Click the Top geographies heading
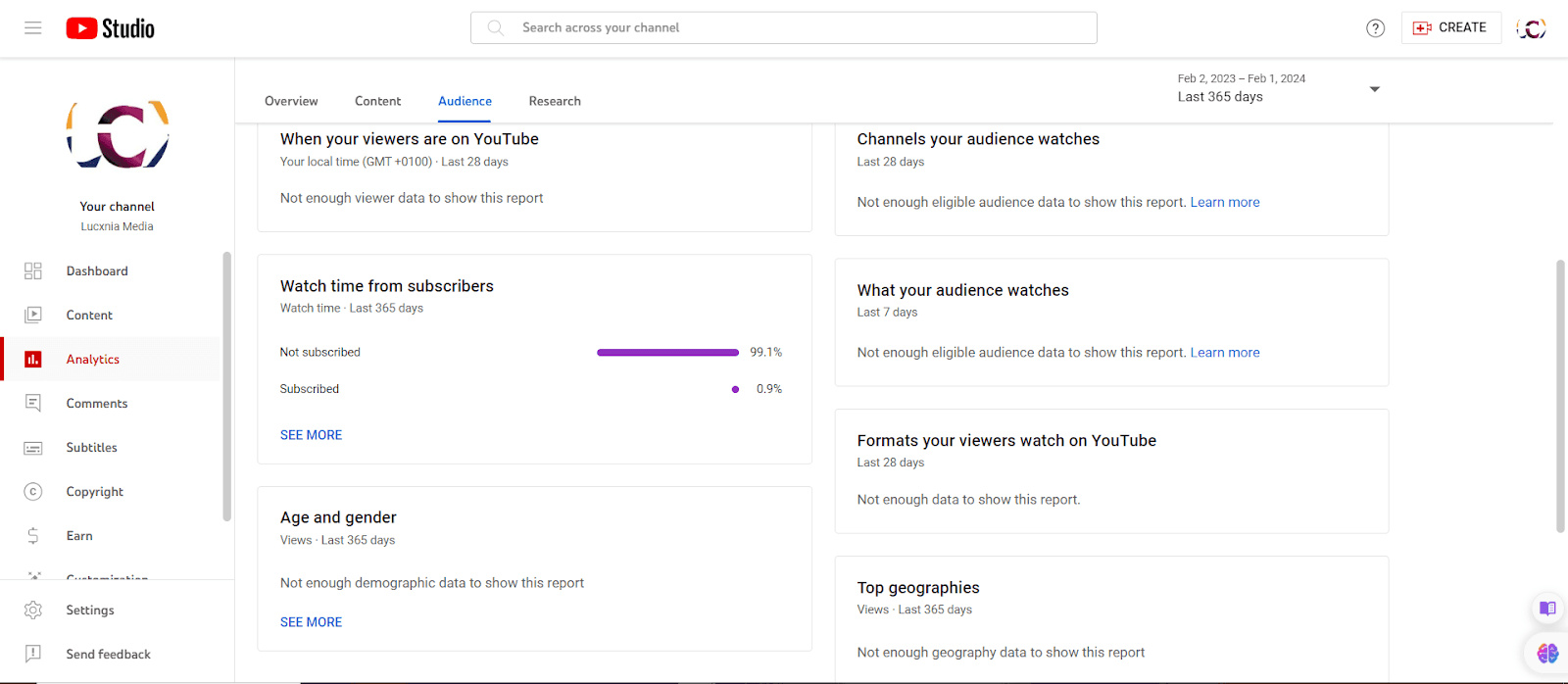1568x684 pixels. [x=918, y=588]
